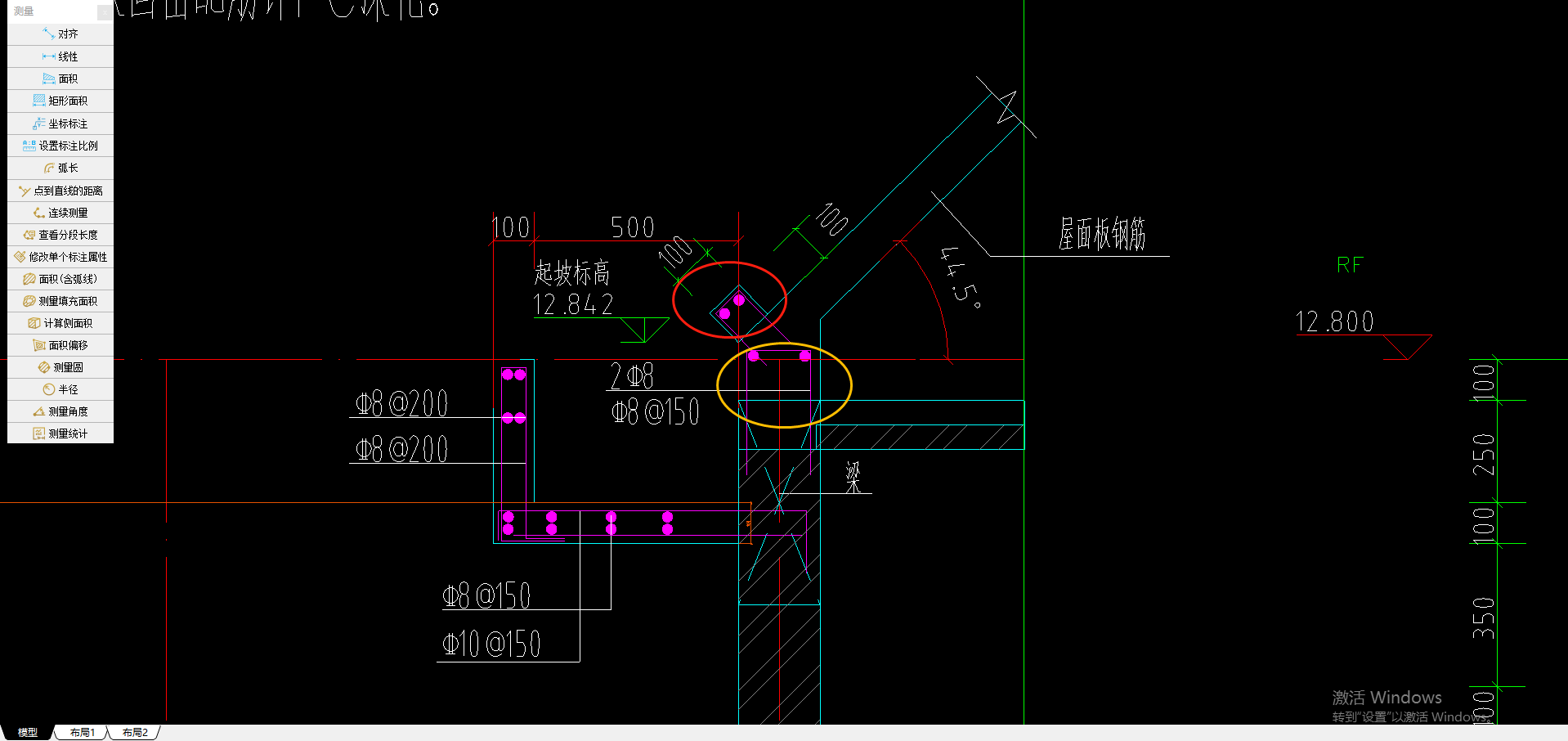This screenshot has width=1568, height=741.
Task: Click the 屋面板钢筋 label
Action: click(x=1102, y=234)
